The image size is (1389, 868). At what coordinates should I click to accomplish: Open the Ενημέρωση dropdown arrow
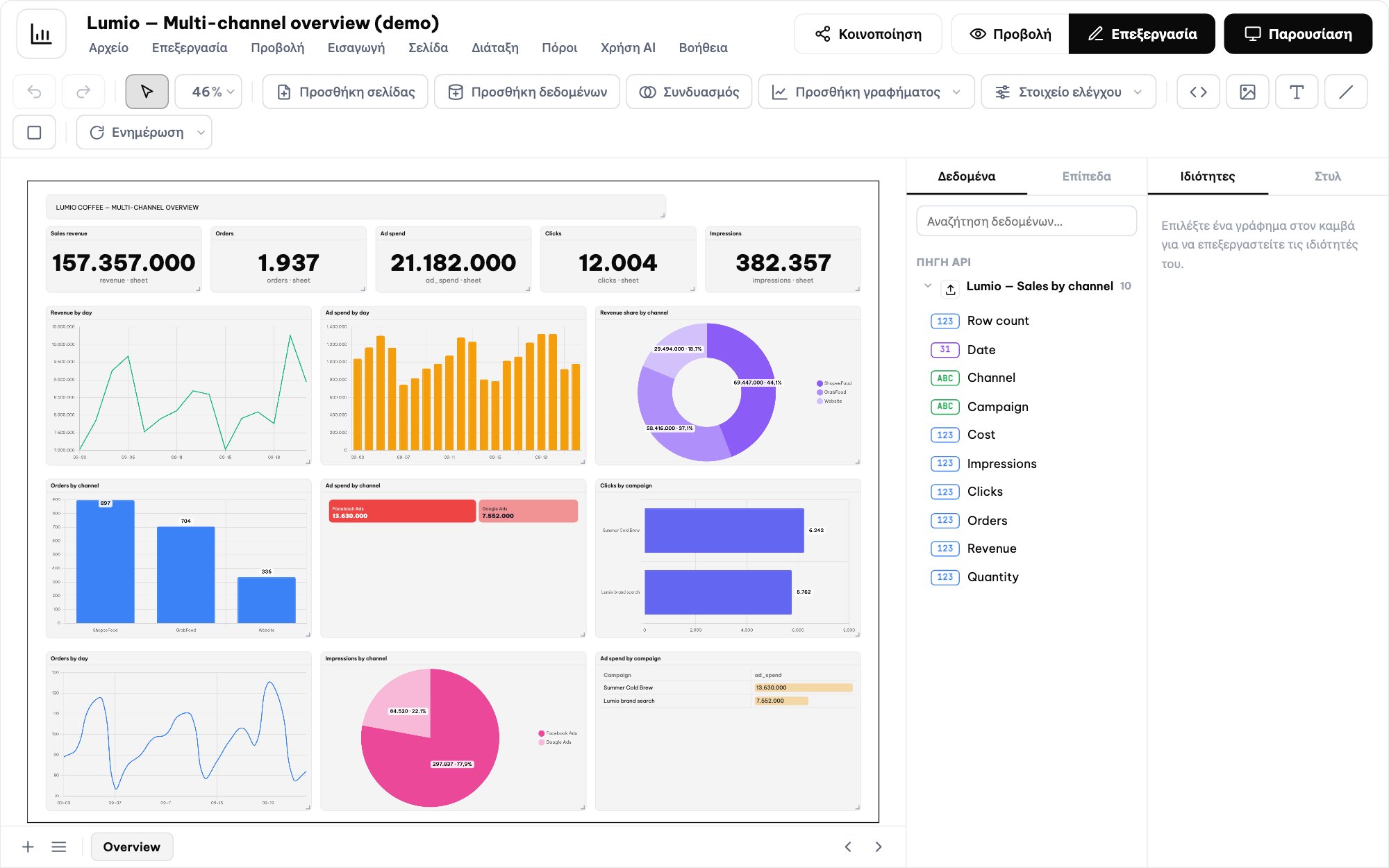[201, 132]
